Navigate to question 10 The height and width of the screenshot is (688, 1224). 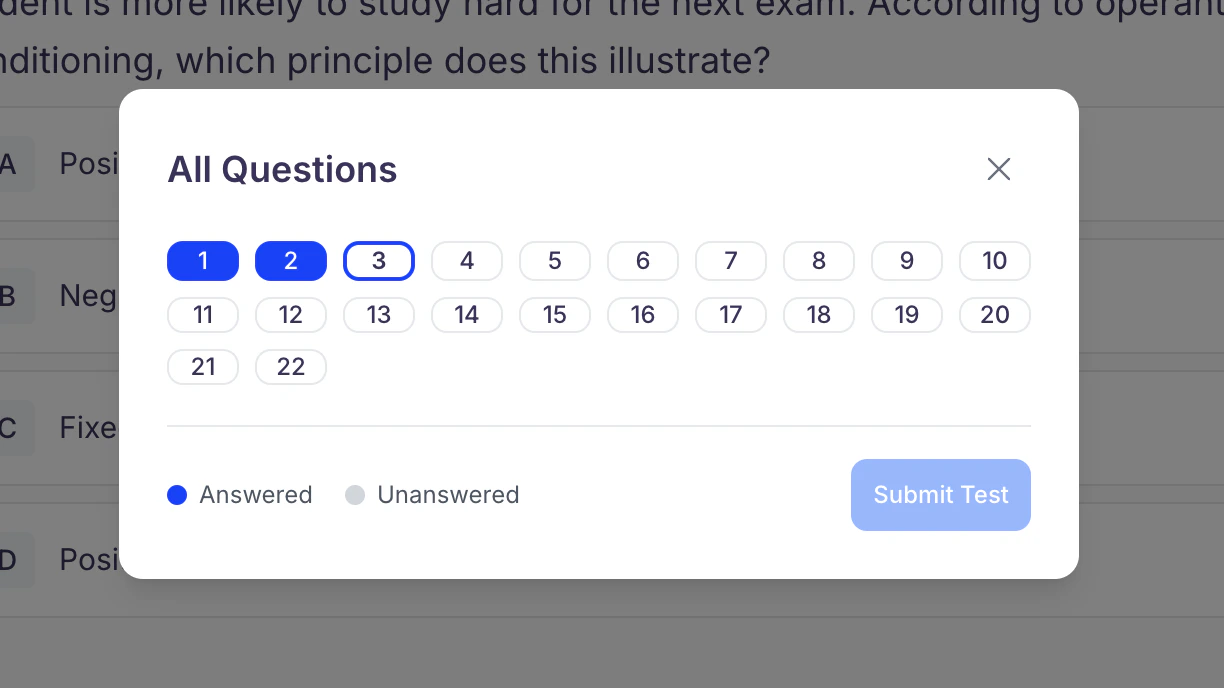[x=995, y=261]
